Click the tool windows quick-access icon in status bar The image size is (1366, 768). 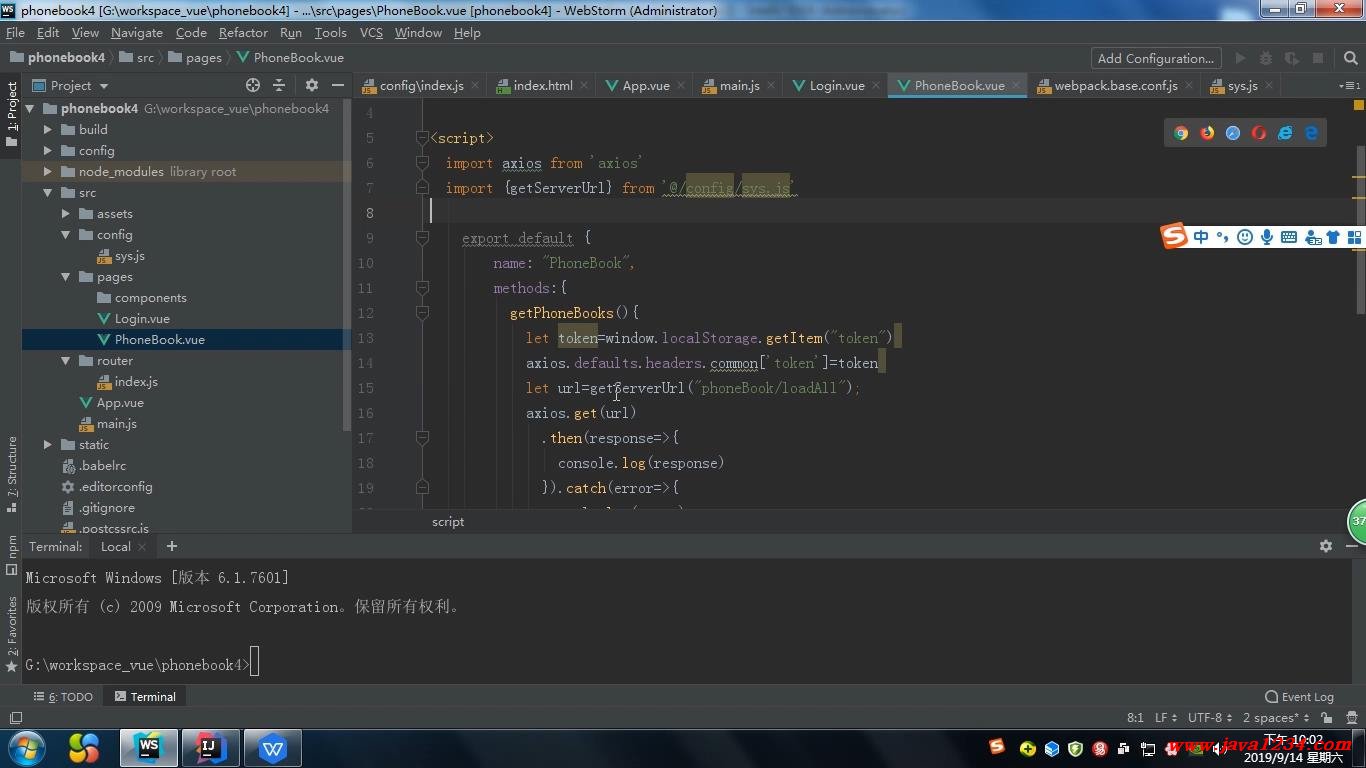[x=15, y=718]
